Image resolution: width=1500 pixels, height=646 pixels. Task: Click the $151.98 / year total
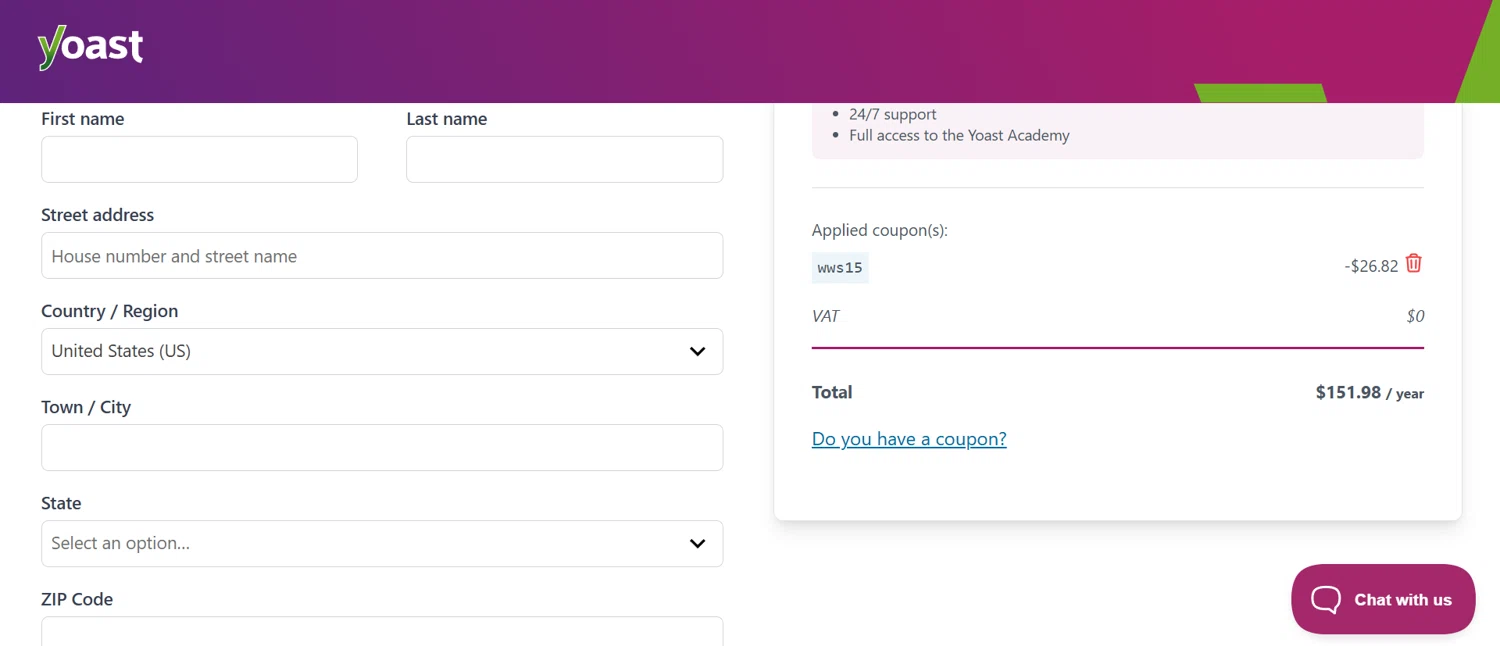pyautogui.click(x=1370, y=393)
